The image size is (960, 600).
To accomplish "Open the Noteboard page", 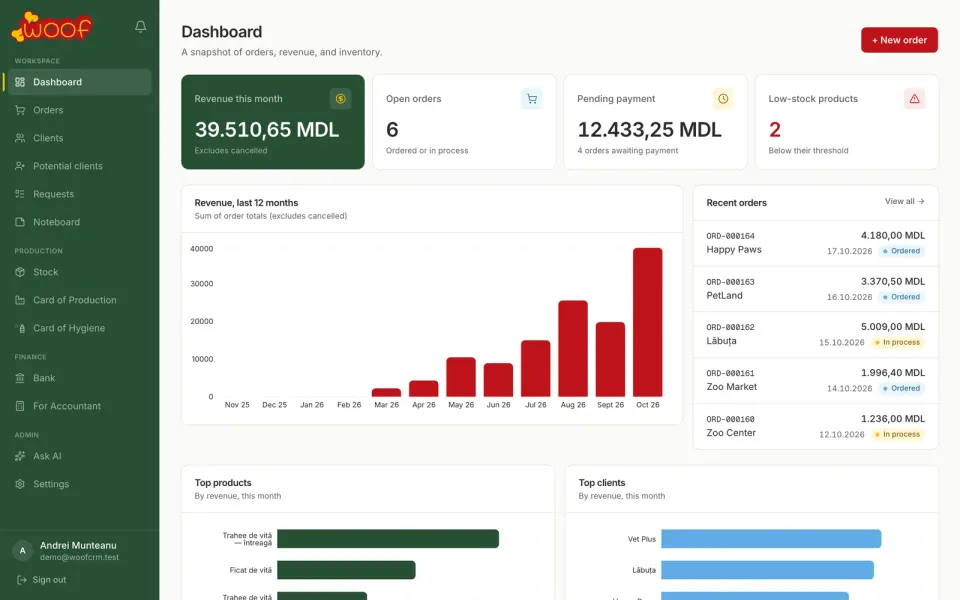I will [x=78, y=222].
